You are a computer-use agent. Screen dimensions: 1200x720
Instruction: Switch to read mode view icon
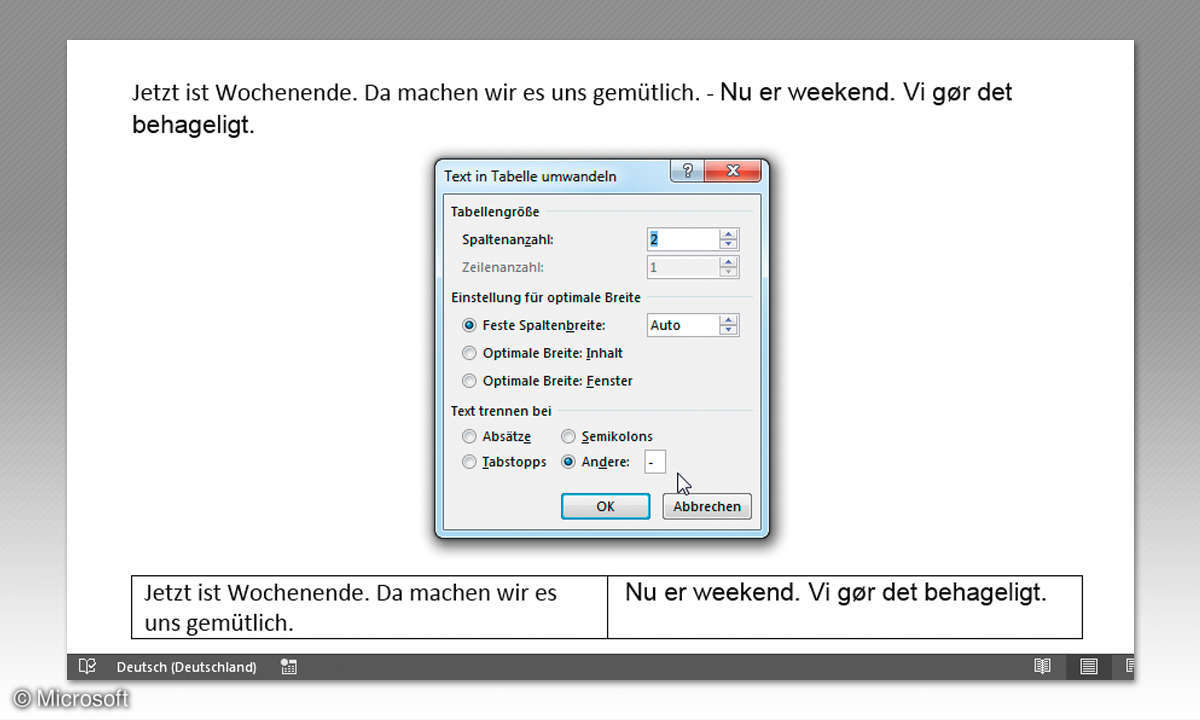point(1042,666)
